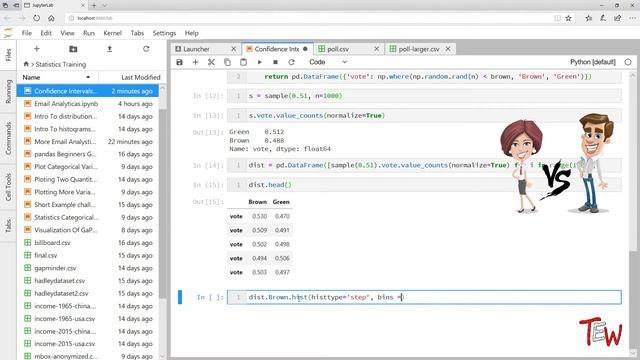Screen dimensions: 640x360
Task: Open the Tabs menu
Action: click(x=137, y=33)
